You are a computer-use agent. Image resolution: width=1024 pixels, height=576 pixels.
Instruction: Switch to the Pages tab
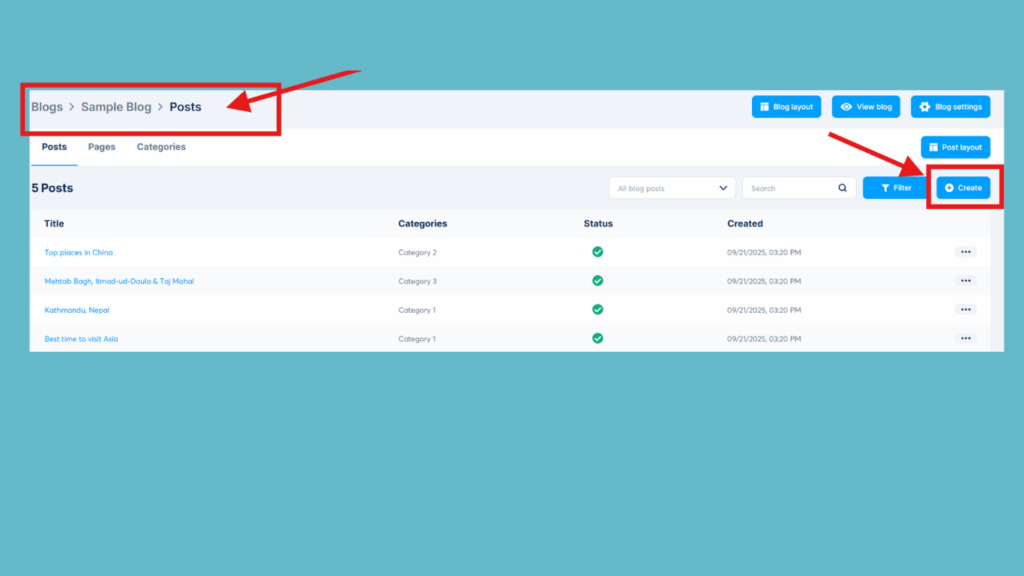pyautogui.click(x=101, y=146)
